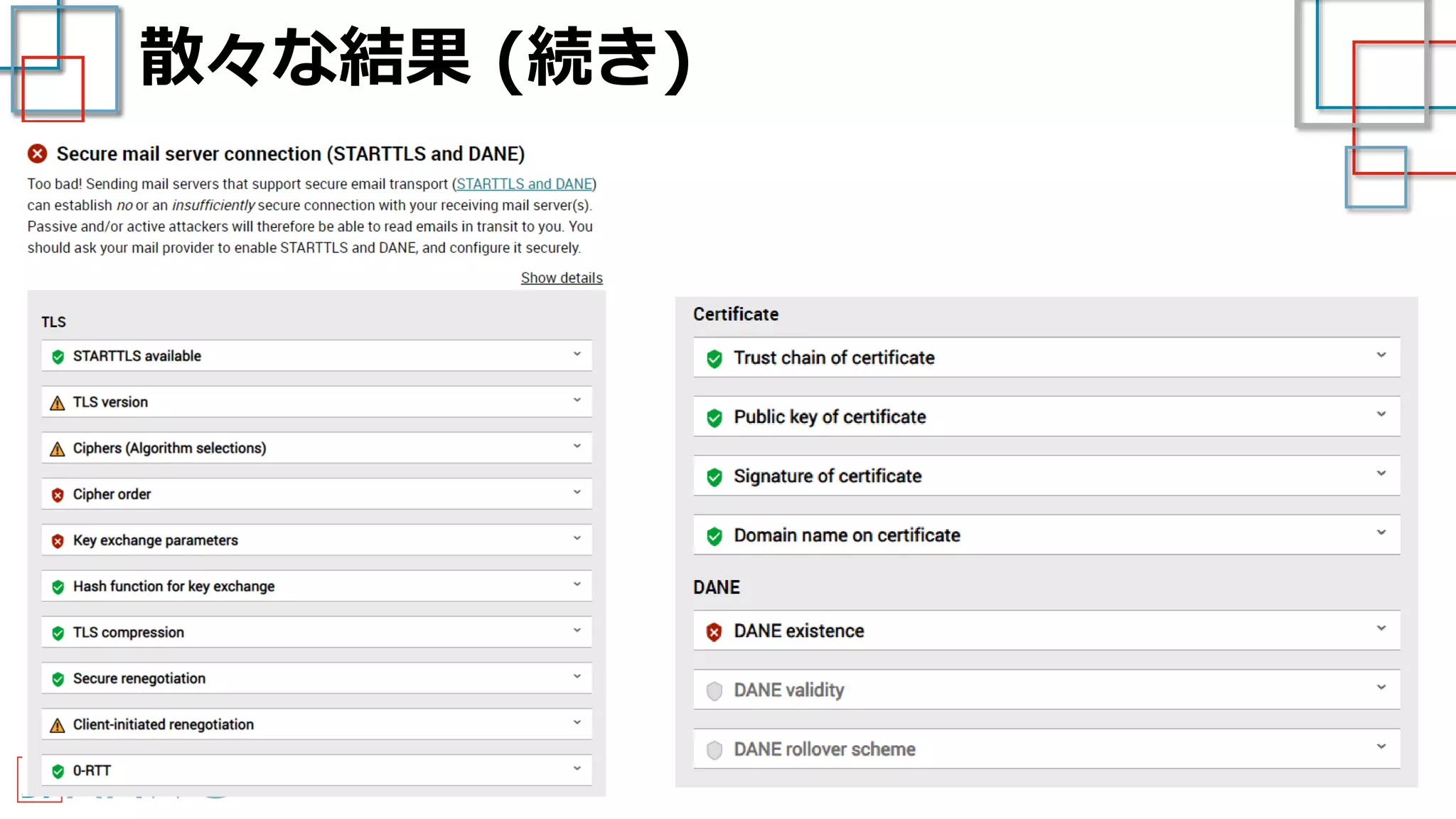
Task: Expand DANE rollover scheme chevron
Action: pyautogui.click(x=1381, y=746)
